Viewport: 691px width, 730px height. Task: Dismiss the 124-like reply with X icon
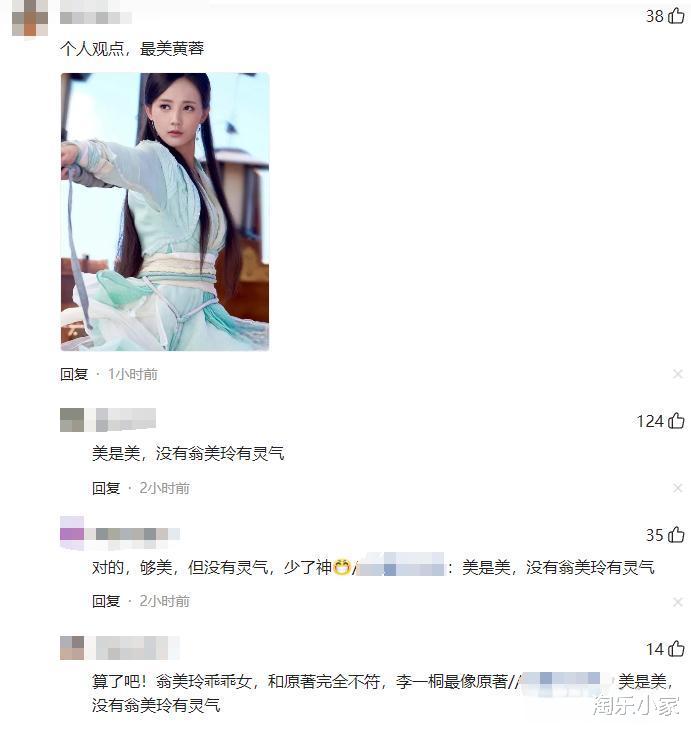[677, 488]
